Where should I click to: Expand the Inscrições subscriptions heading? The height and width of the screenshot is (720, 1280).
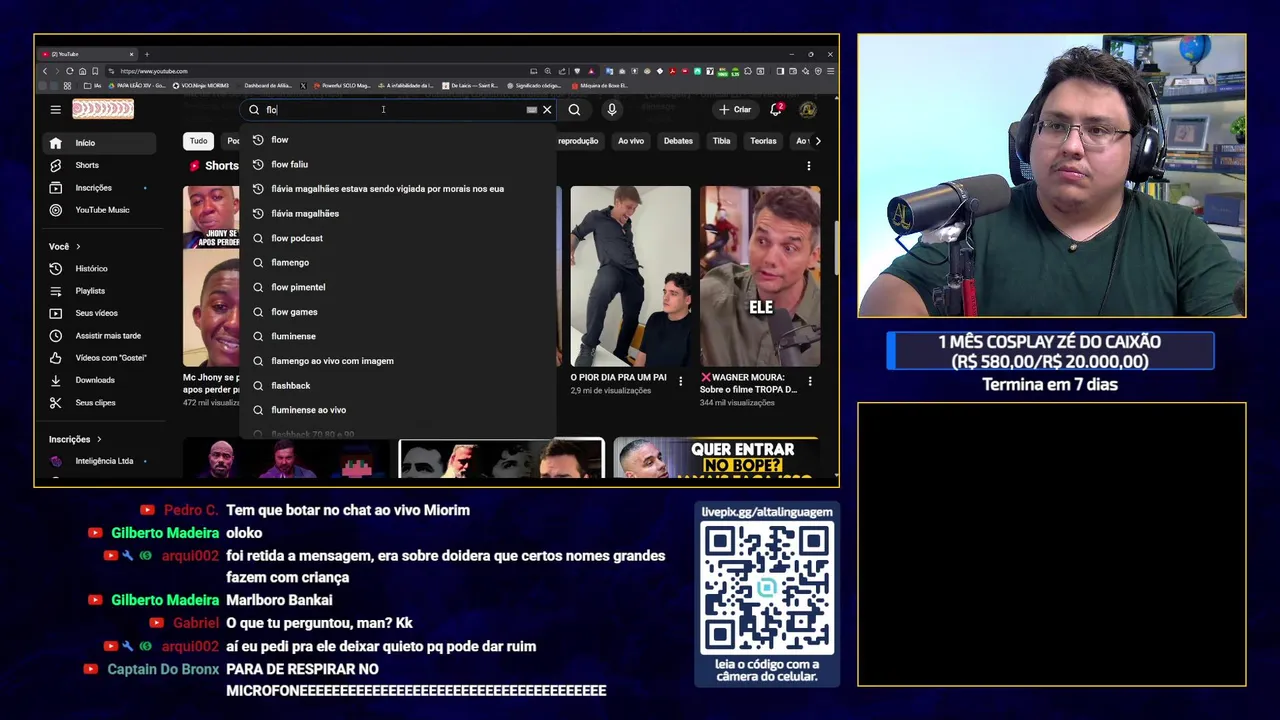[75, 439]
